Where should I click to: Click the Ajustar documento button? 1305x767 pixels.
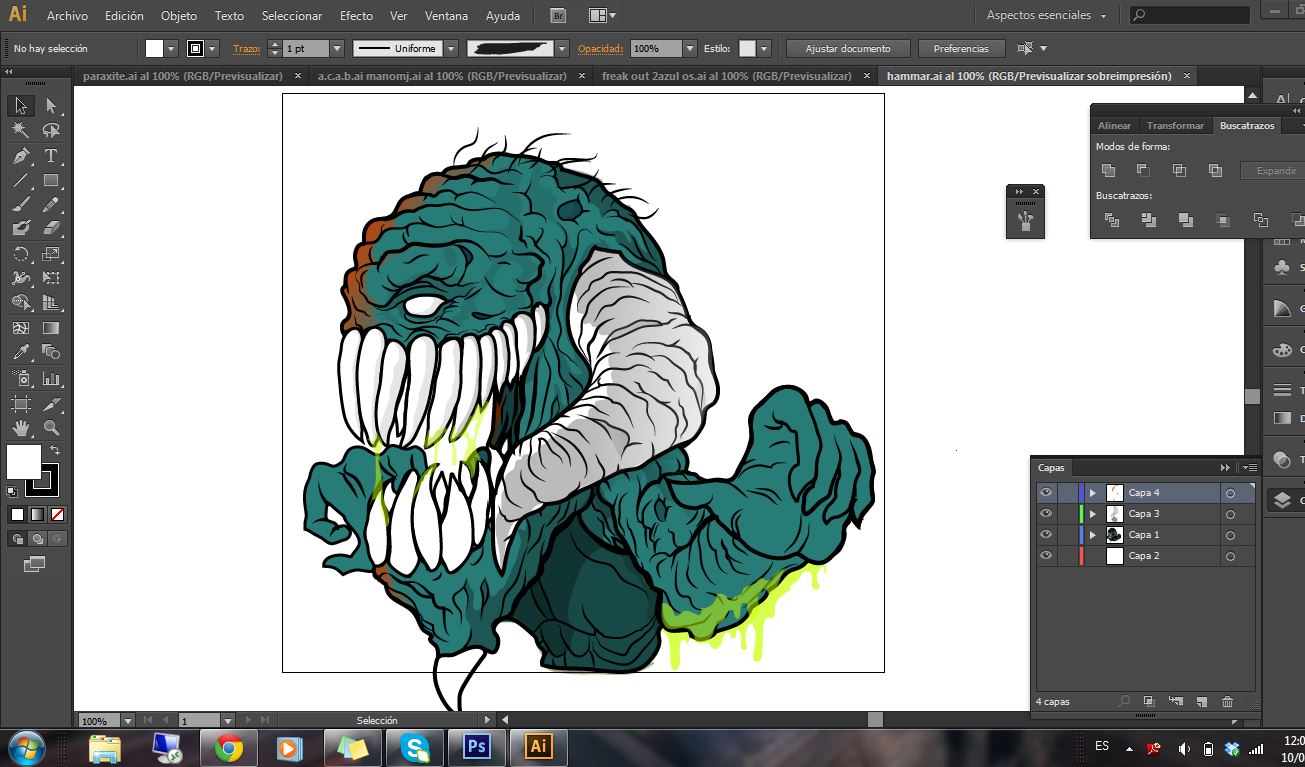[x=846, y=48]
